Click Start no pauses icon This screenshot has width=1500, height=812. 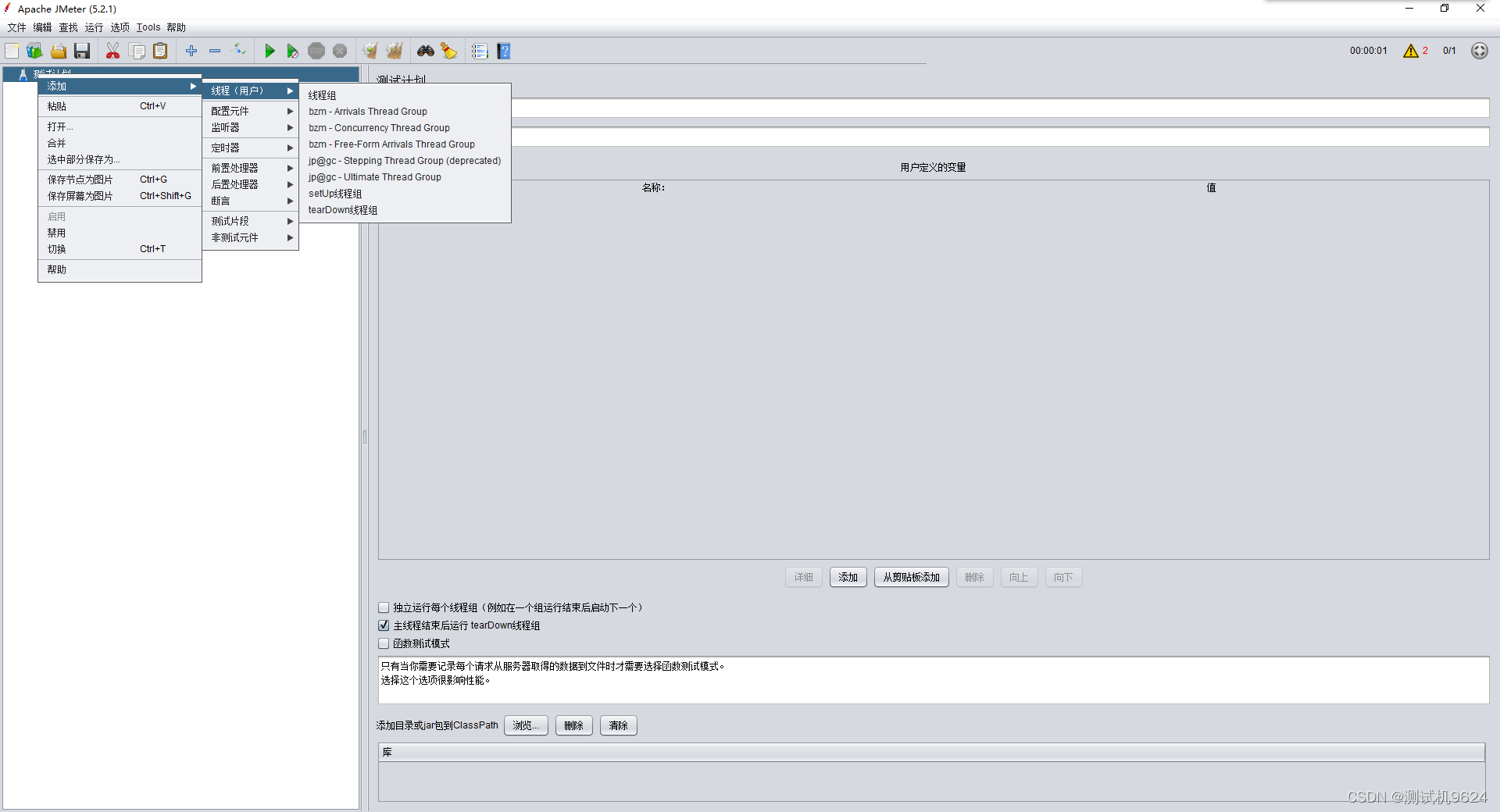pyautogui.click(x=292, y=51)
